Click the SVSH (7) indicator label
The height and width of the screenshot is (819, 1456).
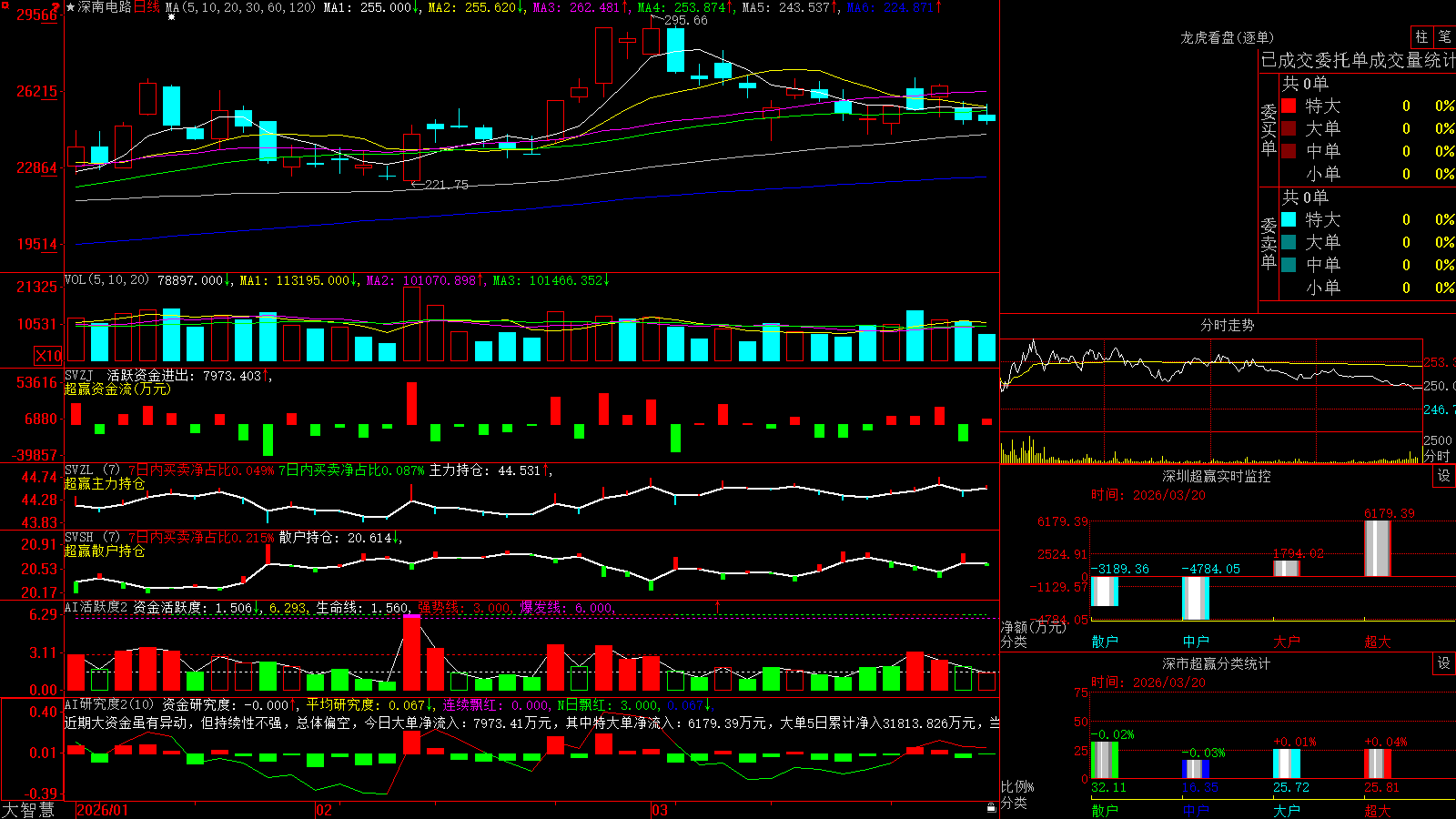tap(92, 538)
